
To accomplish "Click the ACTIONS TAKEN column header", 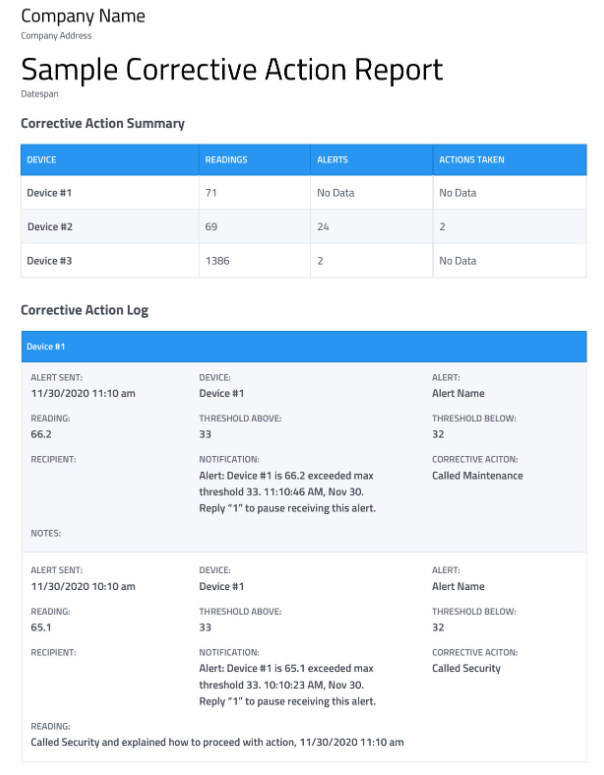I will [471, 160].
